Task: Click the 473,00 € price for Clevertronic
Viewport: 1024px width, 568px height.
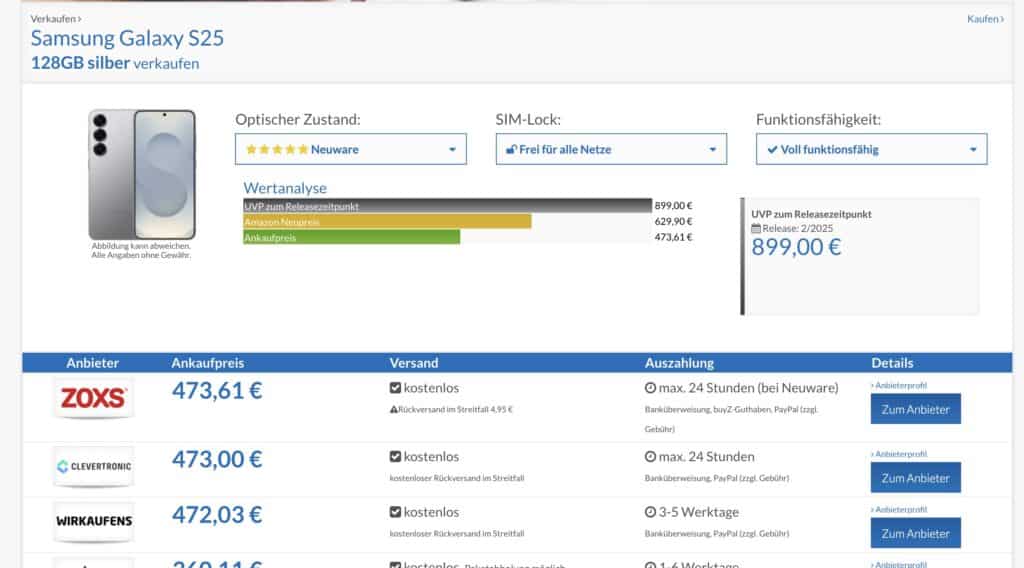Action: 217,459
